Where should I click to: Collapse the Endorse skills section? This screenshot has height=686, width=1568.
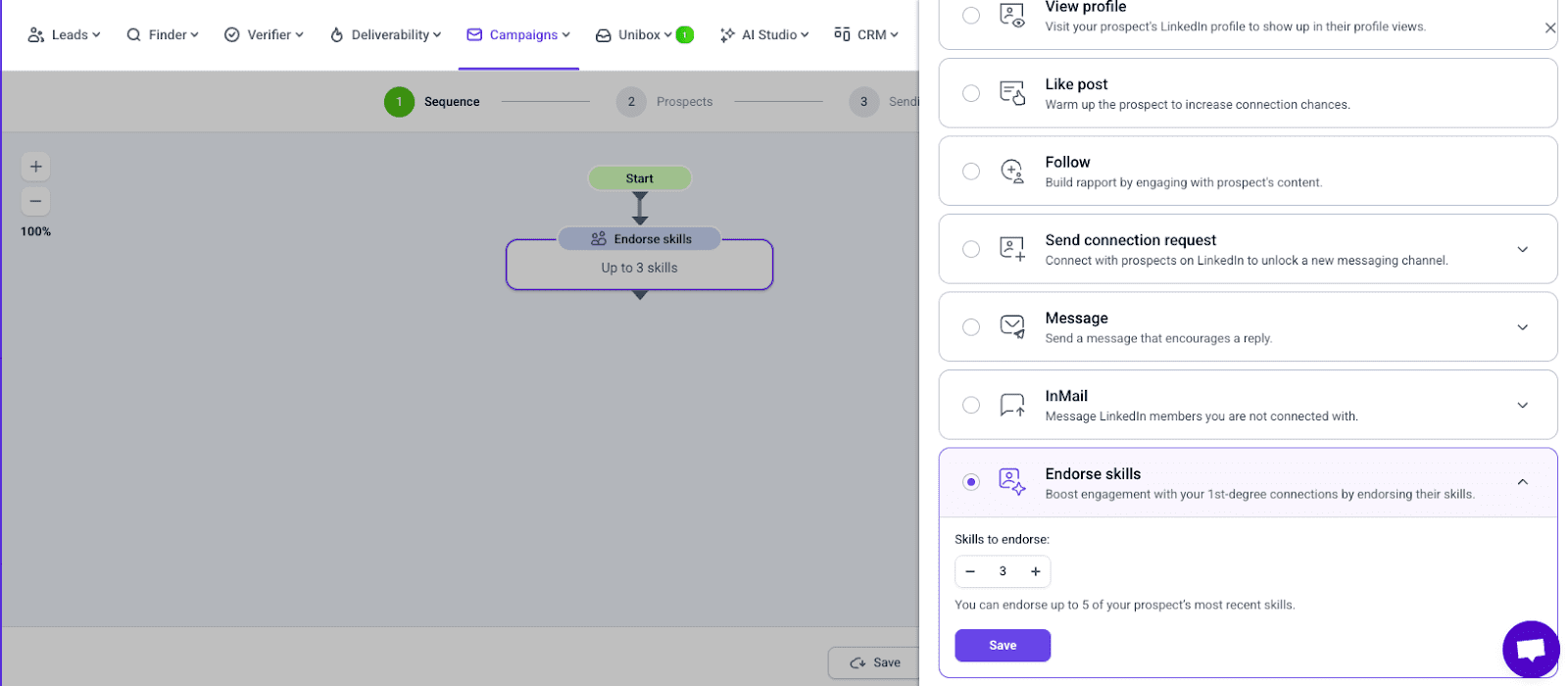[x=1522, y=482]
